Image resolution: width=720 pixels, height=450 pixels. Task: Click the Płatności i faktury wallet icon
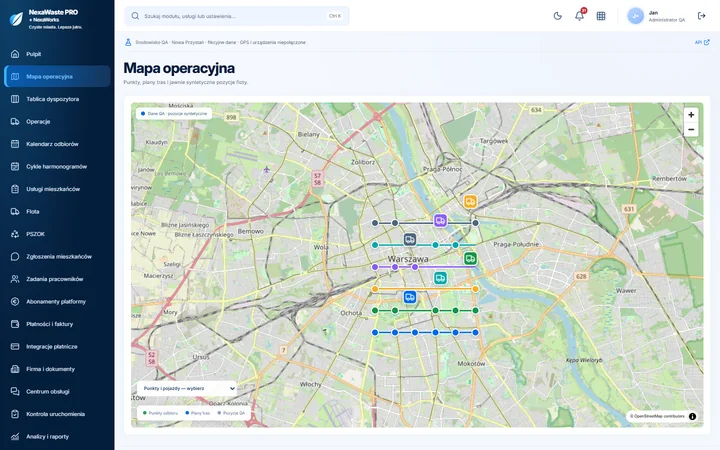(x=15, y=324)
